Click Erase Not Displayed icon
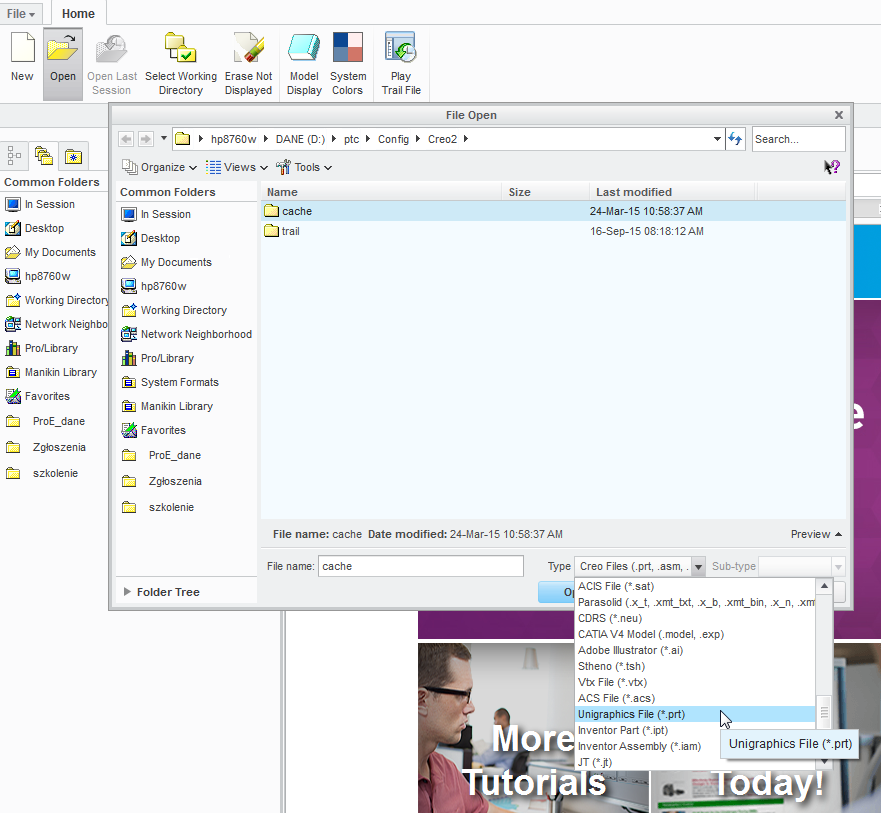The image size is (881, 813). pos(248,47)
